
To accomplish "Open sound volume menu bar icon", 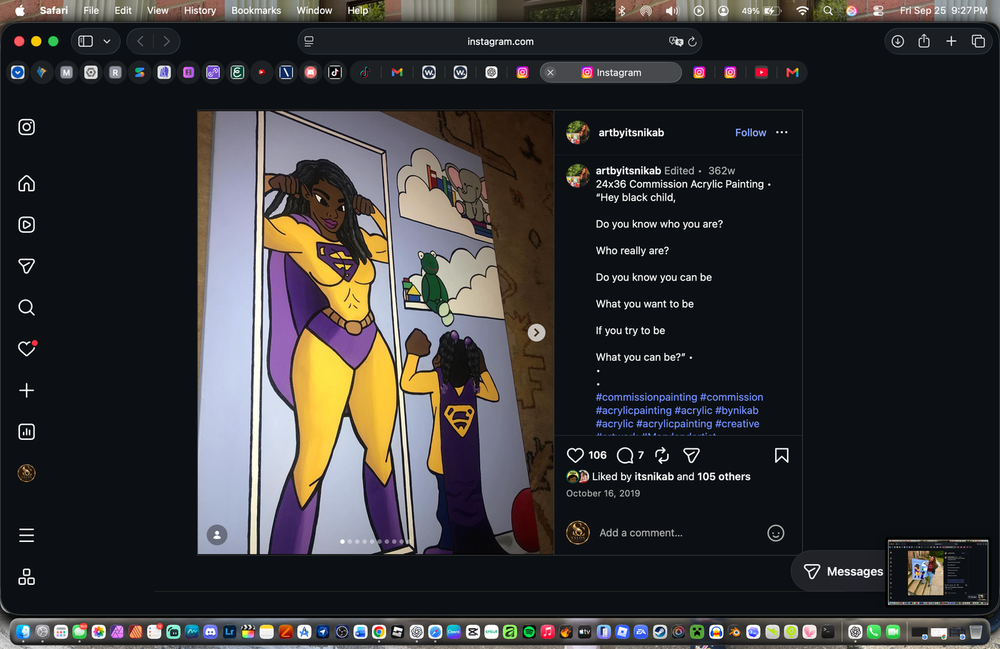I will click(x=672, y=10).
